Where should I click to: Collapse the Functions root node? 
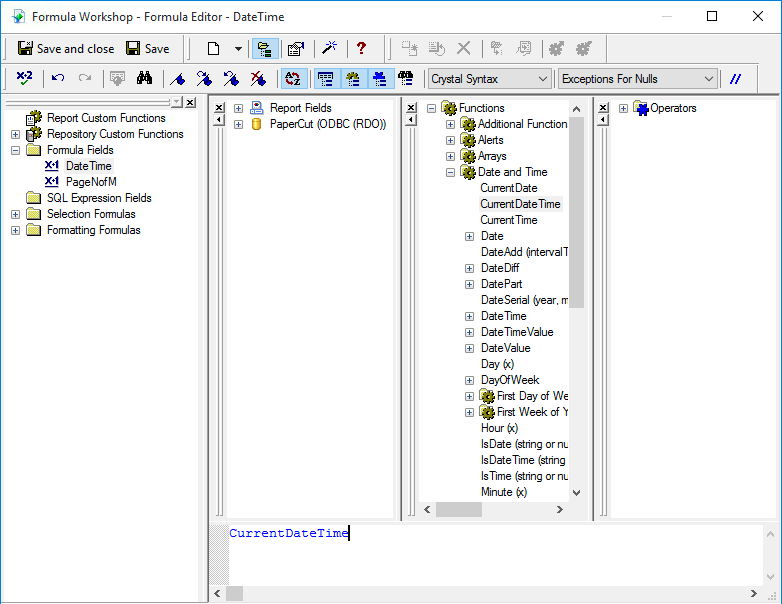[x=431, y=108]
